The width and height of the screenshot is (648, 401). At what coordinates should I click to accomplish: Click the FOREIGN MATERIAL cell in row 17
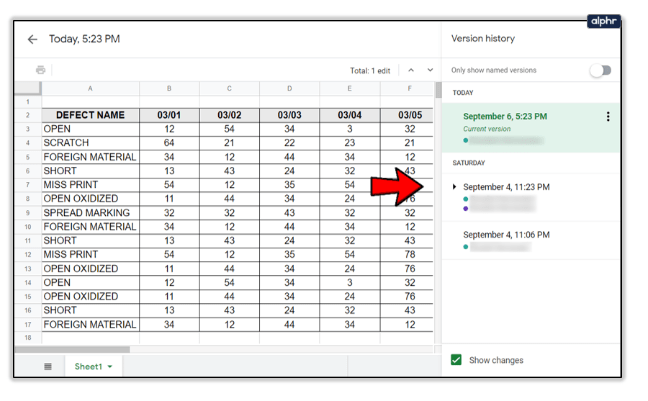(x=90, y=325)
